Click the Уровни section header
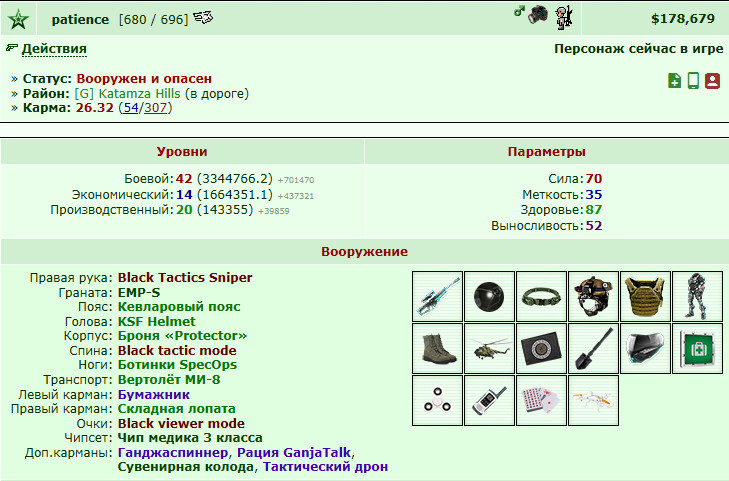 pyautogui.click(x=182, y=152)
